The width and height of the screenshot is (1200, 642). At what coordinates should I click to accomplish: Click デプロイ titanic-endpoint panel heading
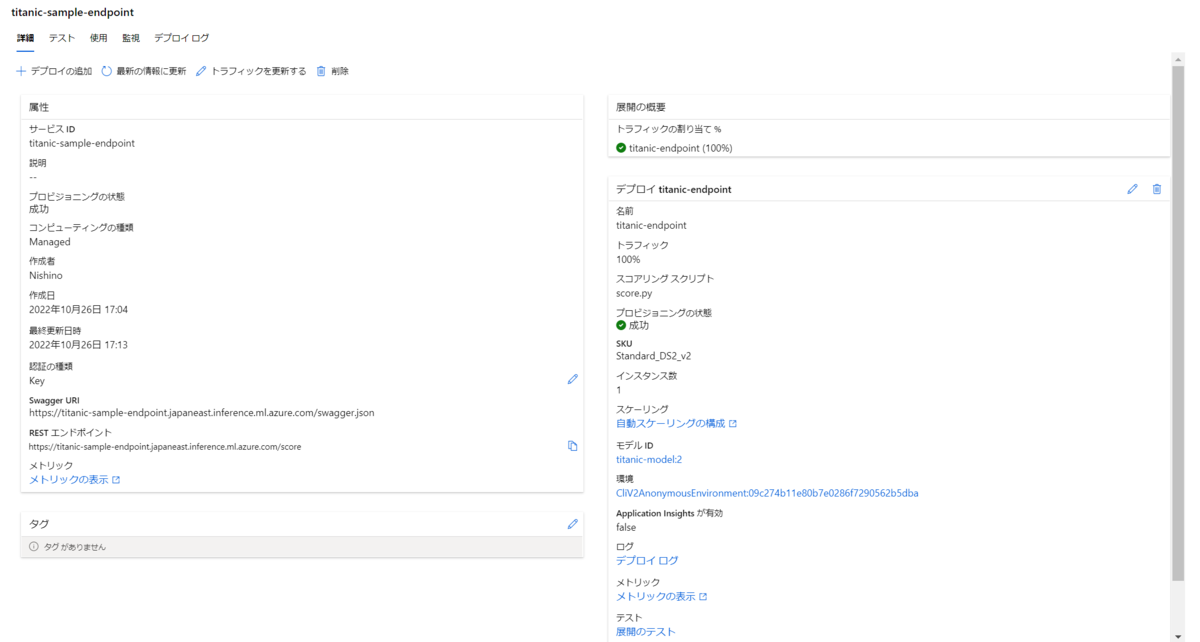tap(674, 189)
